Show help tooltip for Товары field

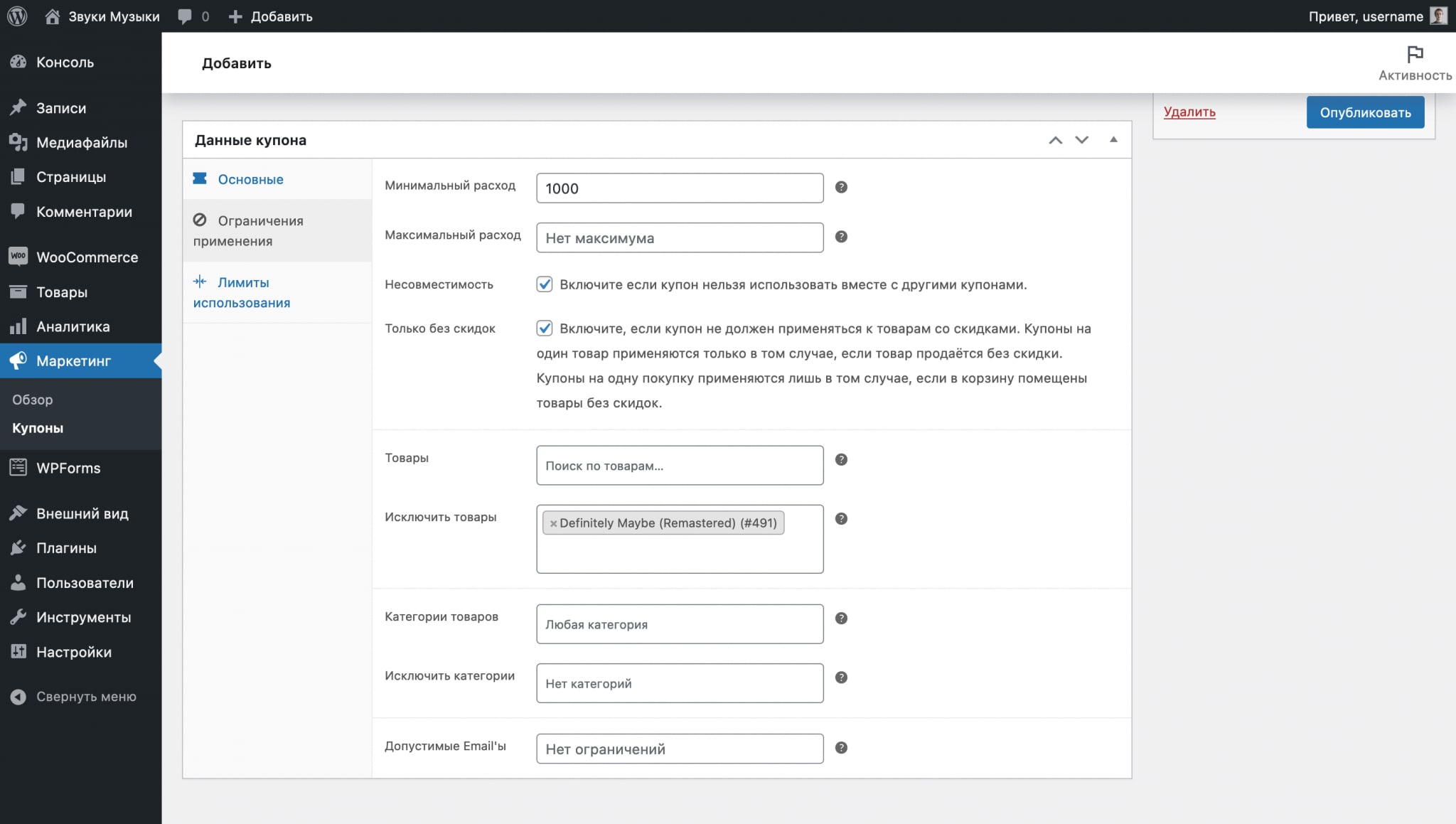(841, 459)
